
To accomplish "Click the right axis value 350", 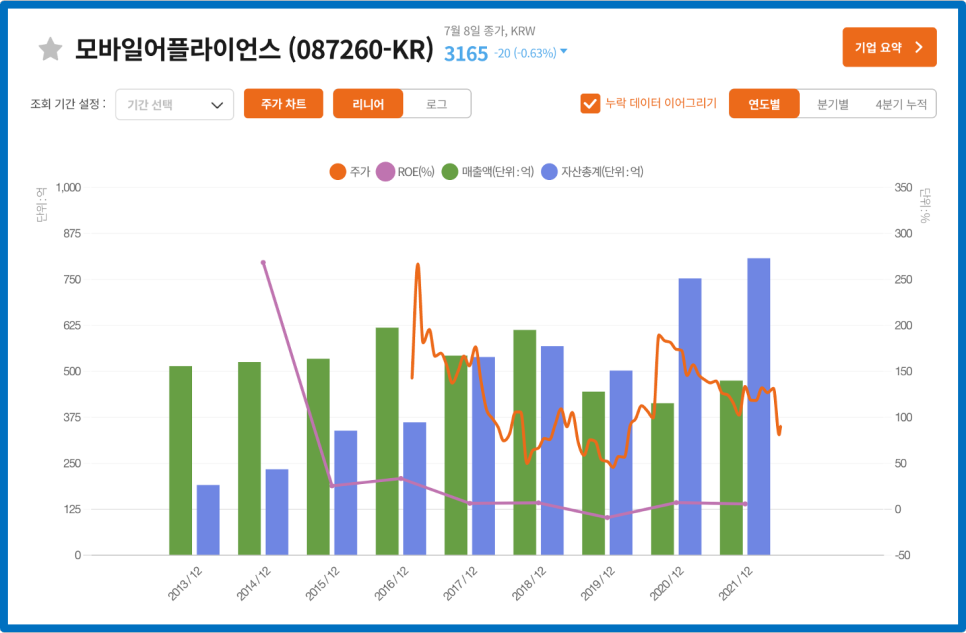I will click(x=903, y=187).
